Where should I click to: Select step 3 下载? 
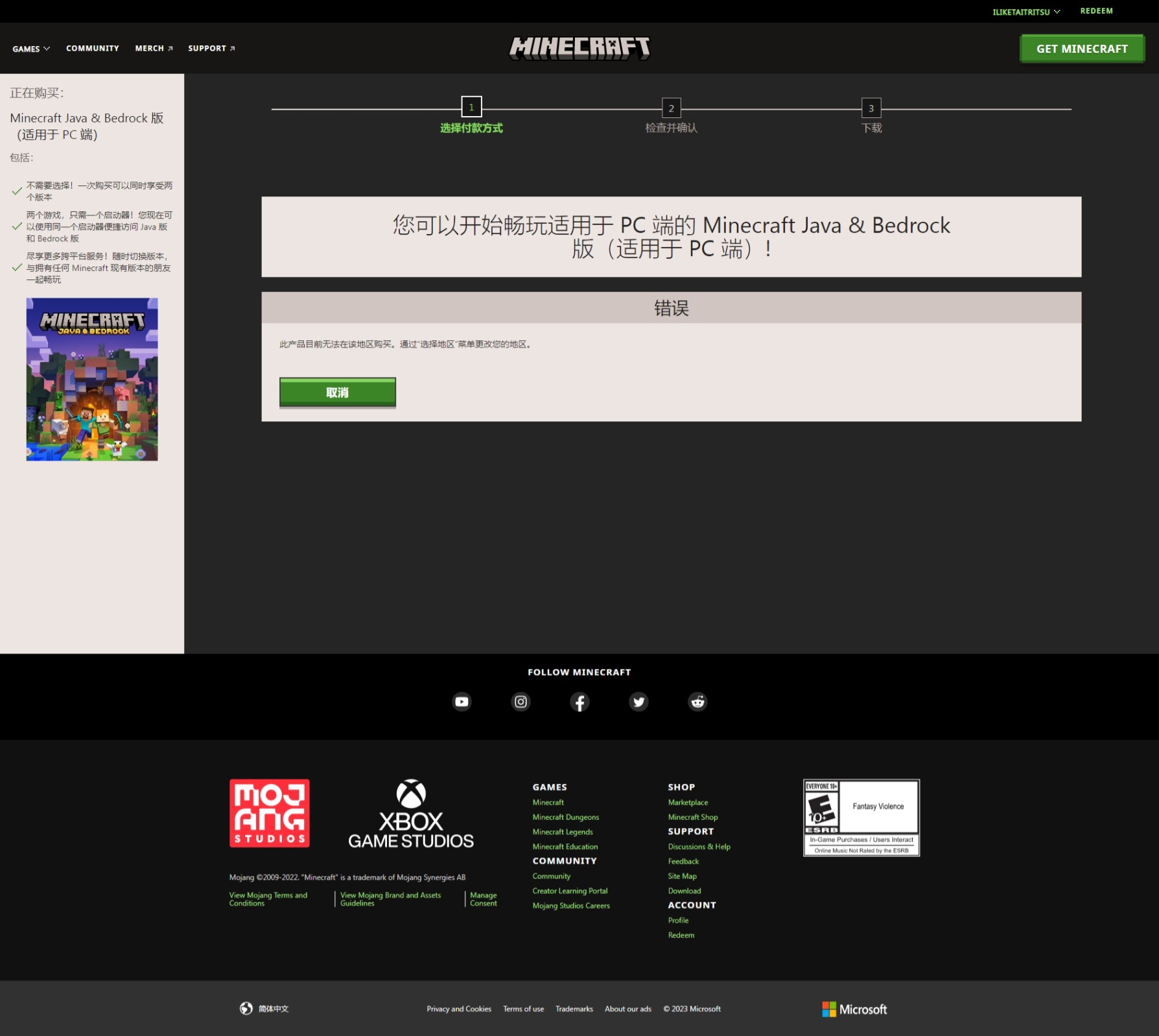point(871,115)
